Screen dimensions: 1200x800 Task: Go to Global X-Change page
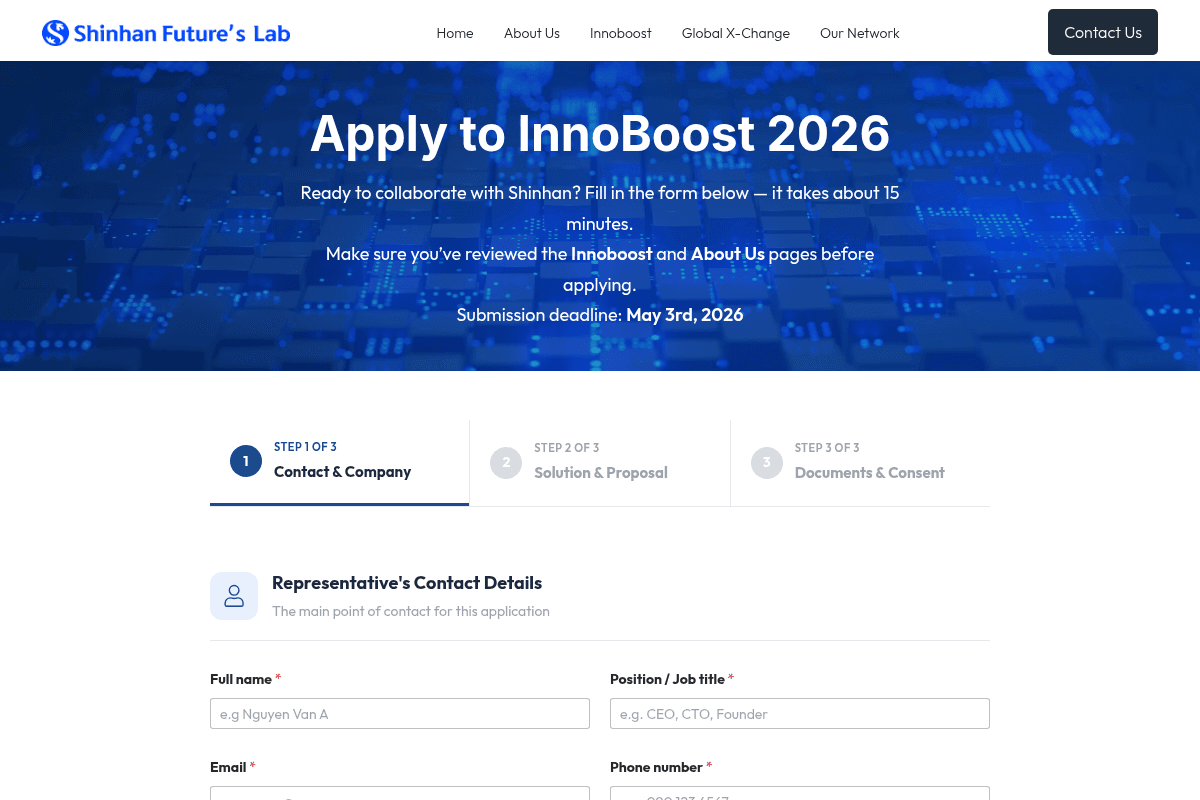tap(735, 33)
